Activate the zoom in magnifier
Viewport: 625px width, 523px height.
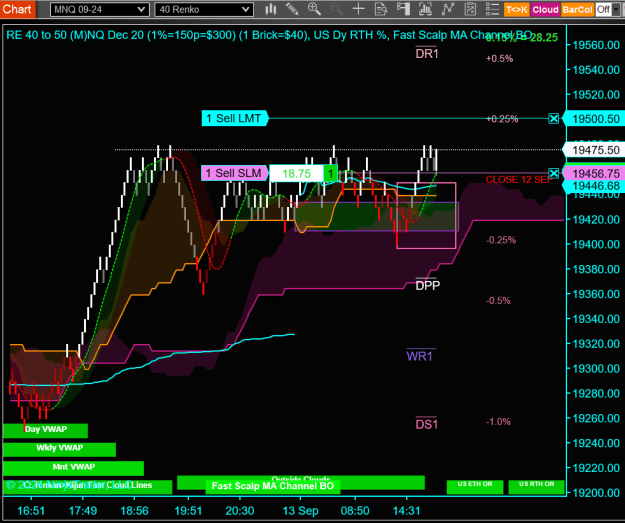click(314, 9)
